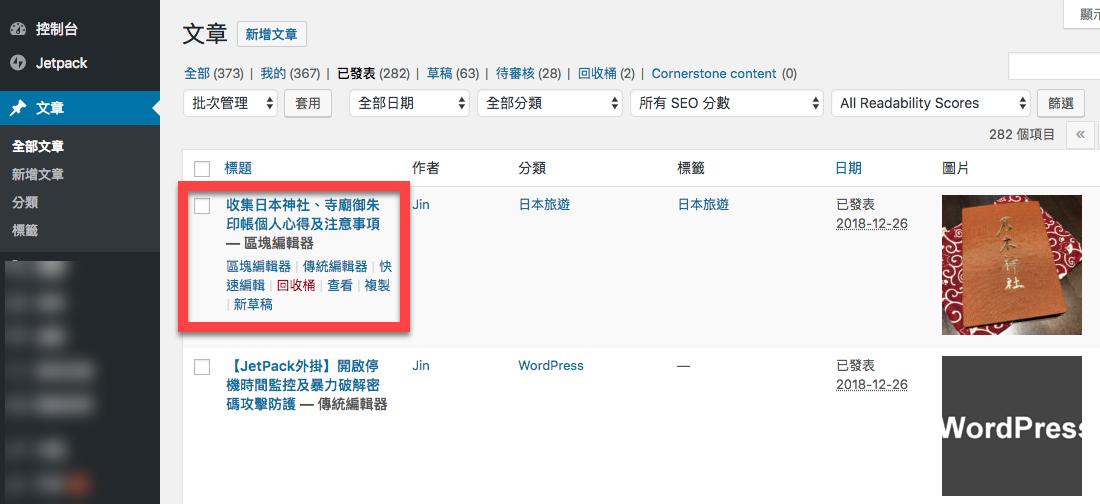Open the 全部日期 date filter dropdown

pyautogui.click(x=410, y=103)
